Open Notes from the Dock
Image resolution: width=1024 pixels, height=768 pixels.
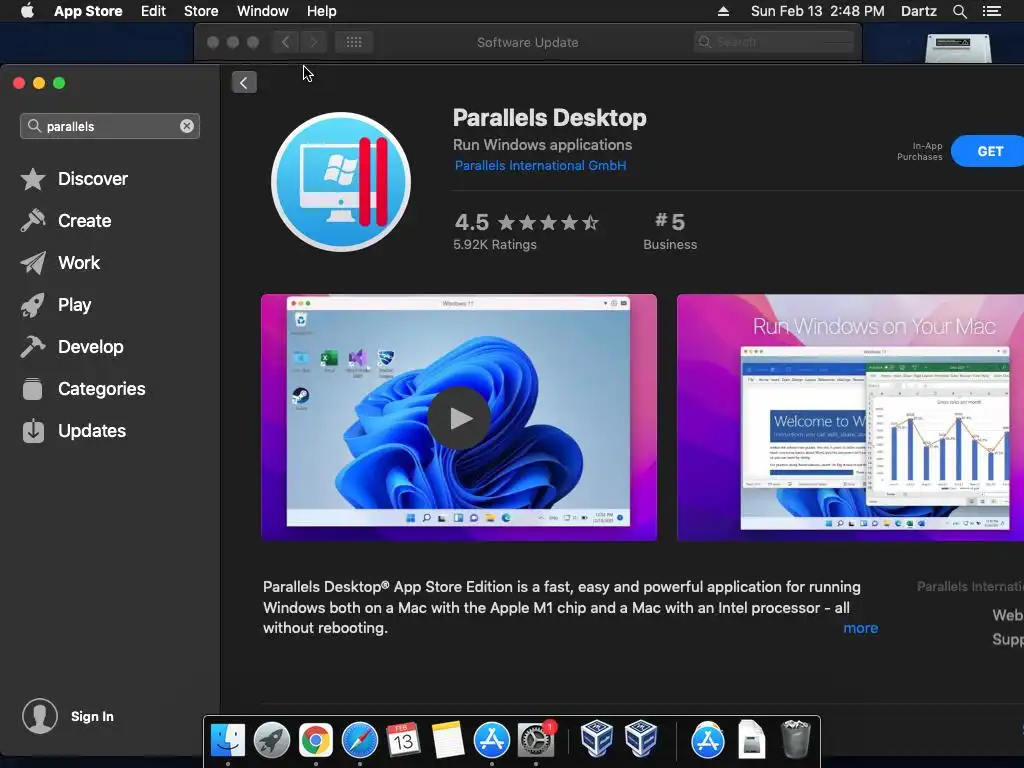click(x=447, y=740)
